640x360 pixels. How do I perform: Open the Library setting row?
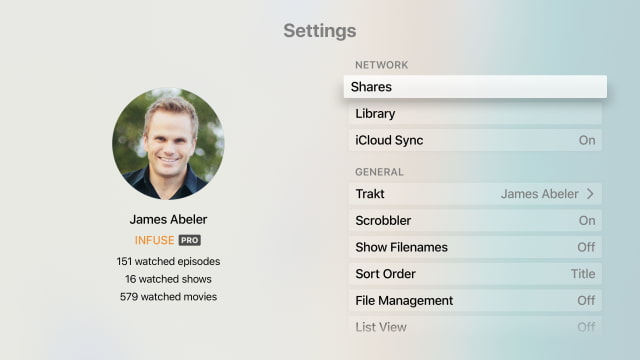pos(475,113)
